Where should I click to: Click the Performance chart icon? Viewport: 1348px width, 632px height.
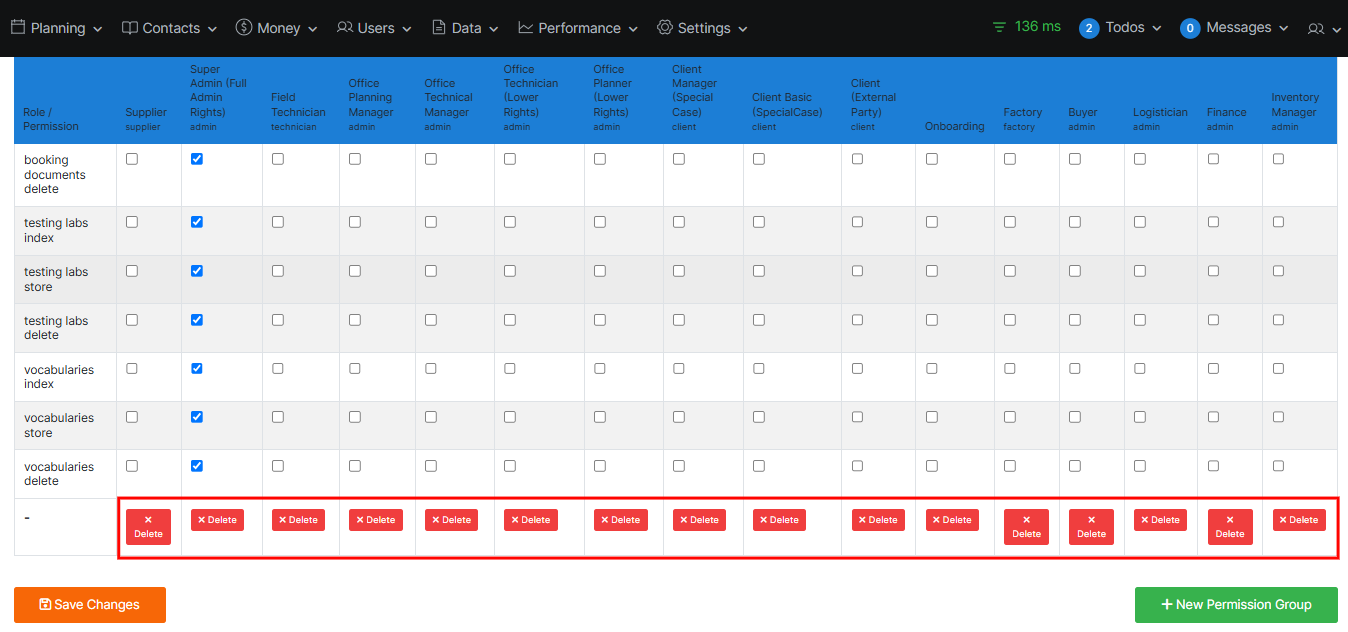(526, 28)
